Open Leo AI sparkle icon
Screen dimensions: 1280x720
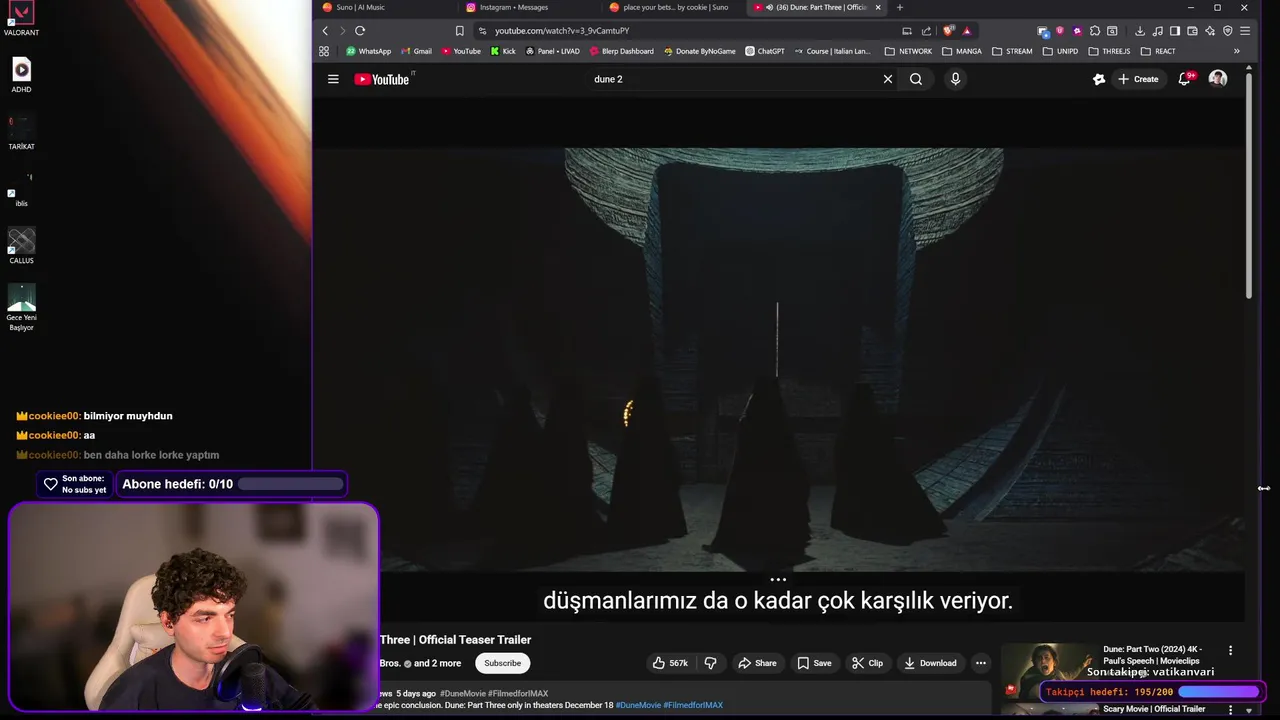click(x=1210, y=31)
